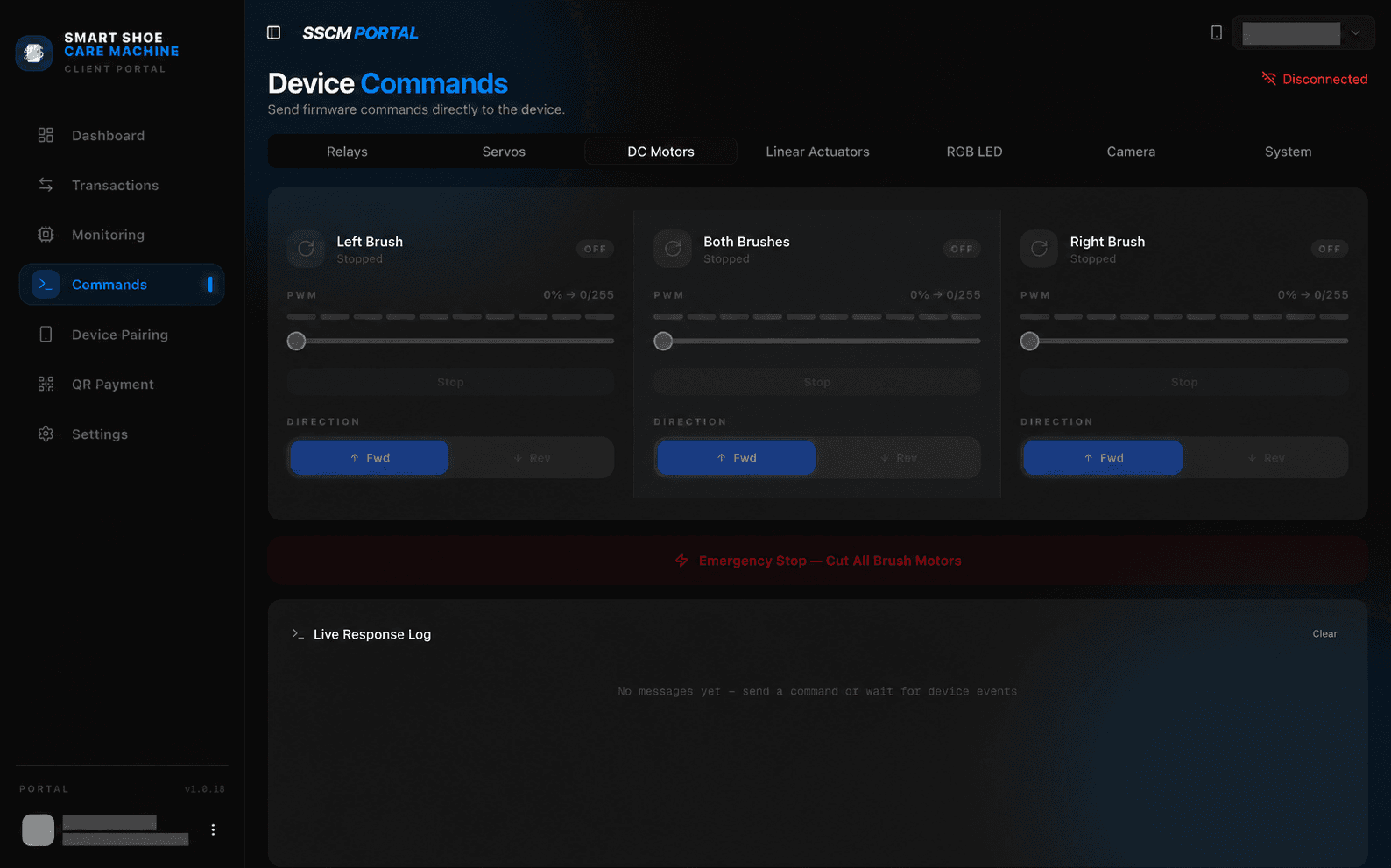The width and height of the screenshot is (1391, 868).
Task: Click the Dashboard grid icon
Action: tap(46, 135)
